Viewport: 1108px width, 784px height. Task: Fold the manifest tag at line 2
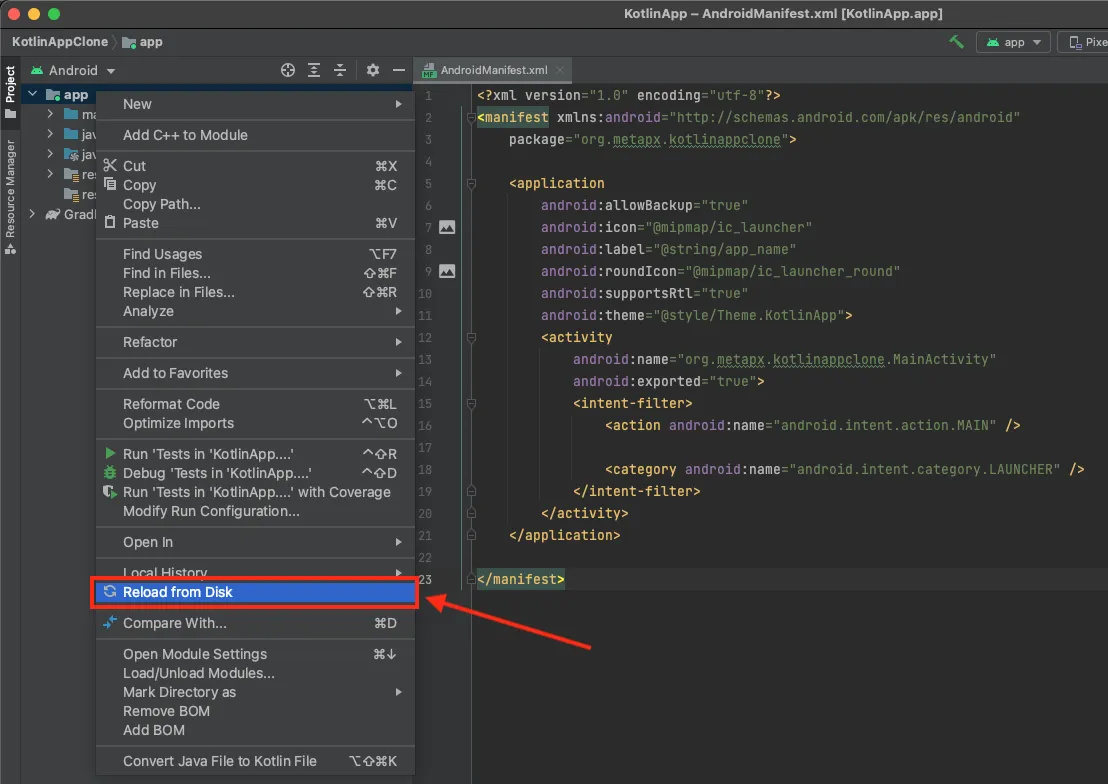pyautogui.click(x=471, y=117)
